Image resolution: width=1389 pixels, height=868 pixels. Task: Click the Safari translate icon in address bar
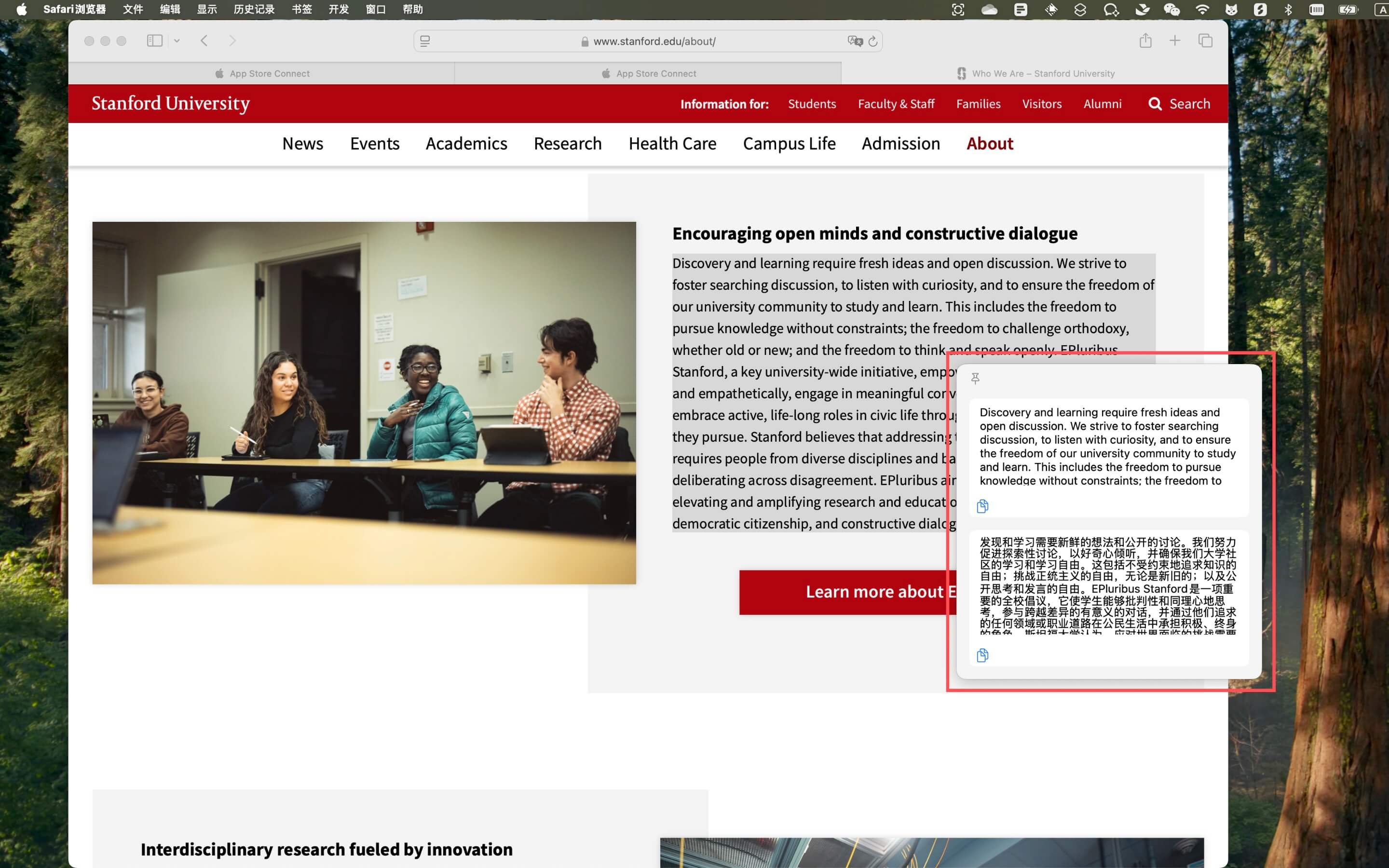855,41
